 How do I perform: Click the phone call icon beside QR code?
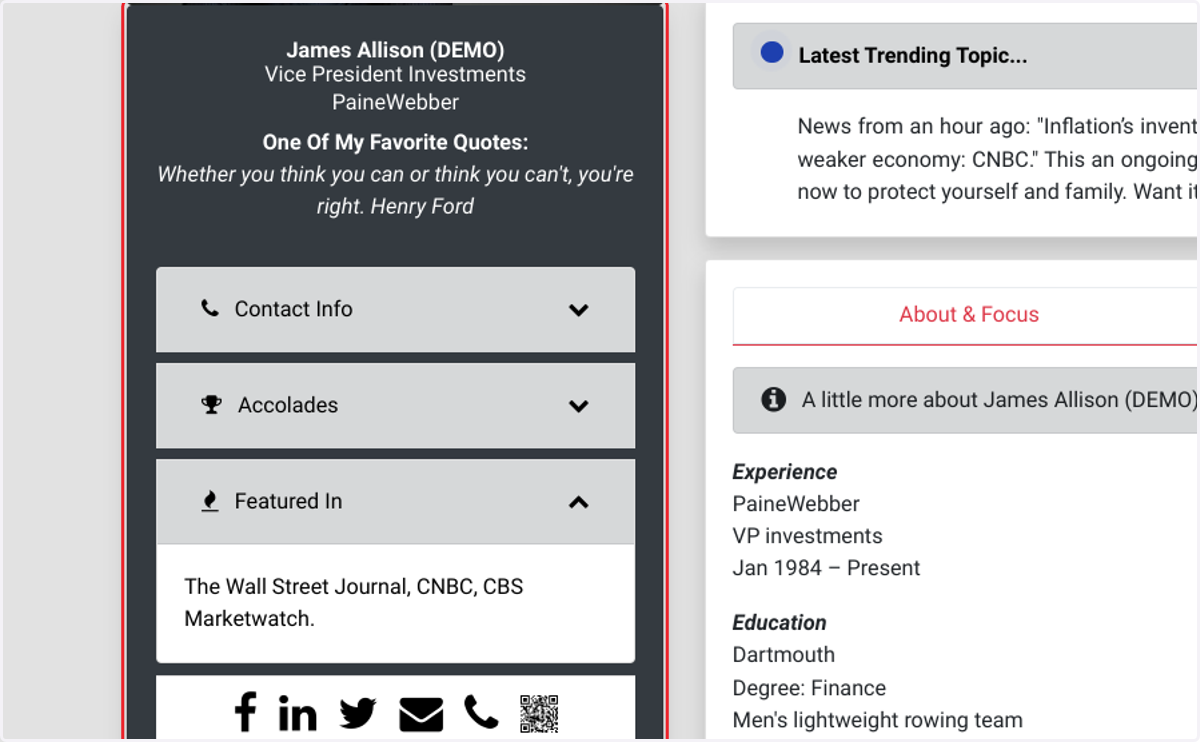click(481, 712)
